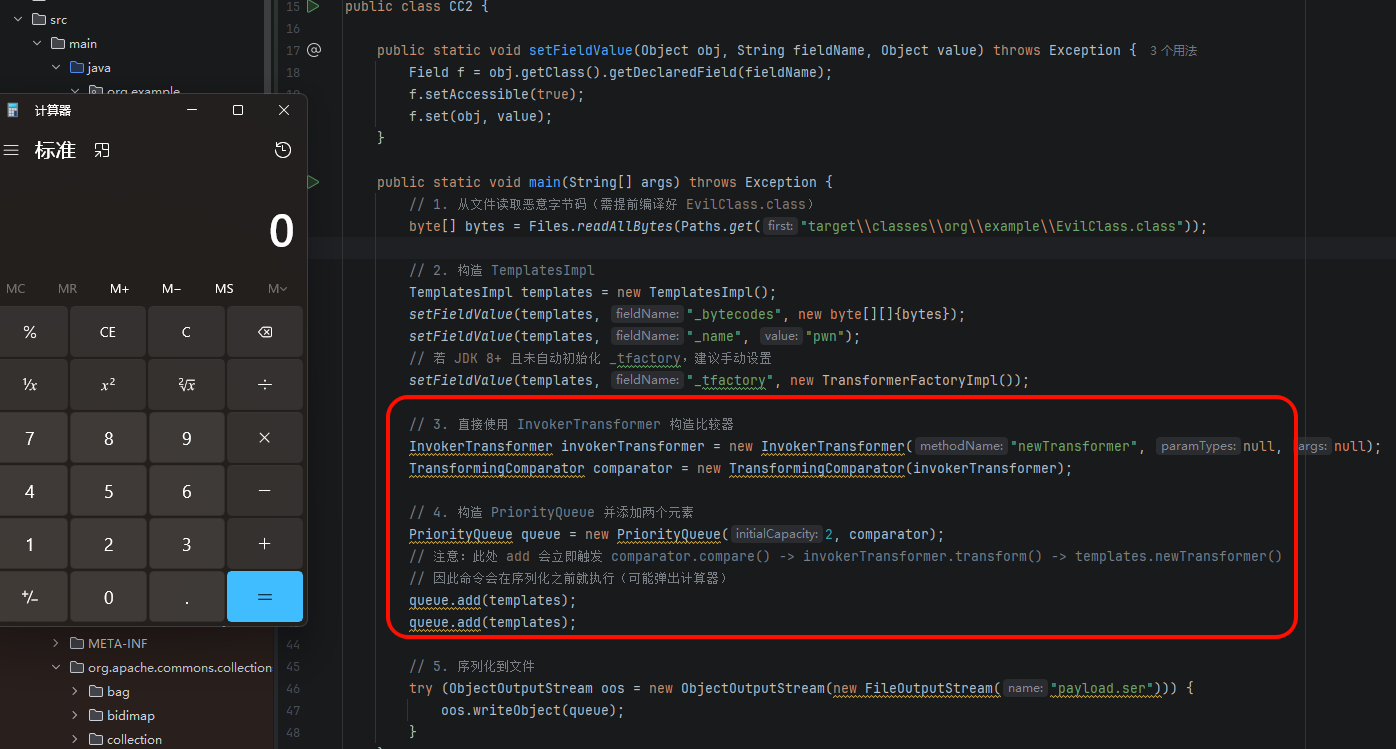Screen dimensions: 1396x749
Task: Click the multiplication operator key
Action: pos(265,438)
